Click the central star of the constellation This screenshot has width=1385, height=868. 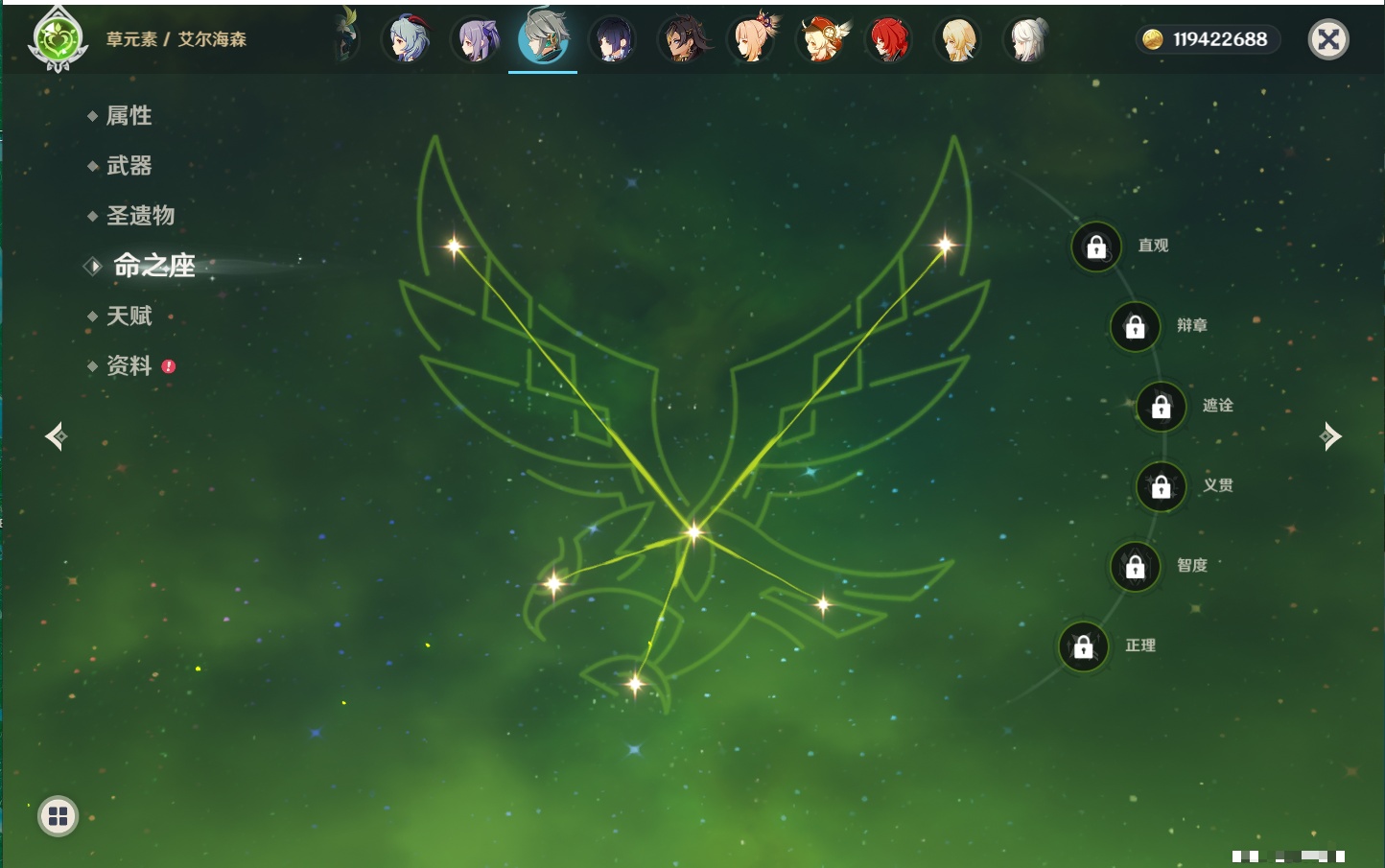(x=693, y=531)
